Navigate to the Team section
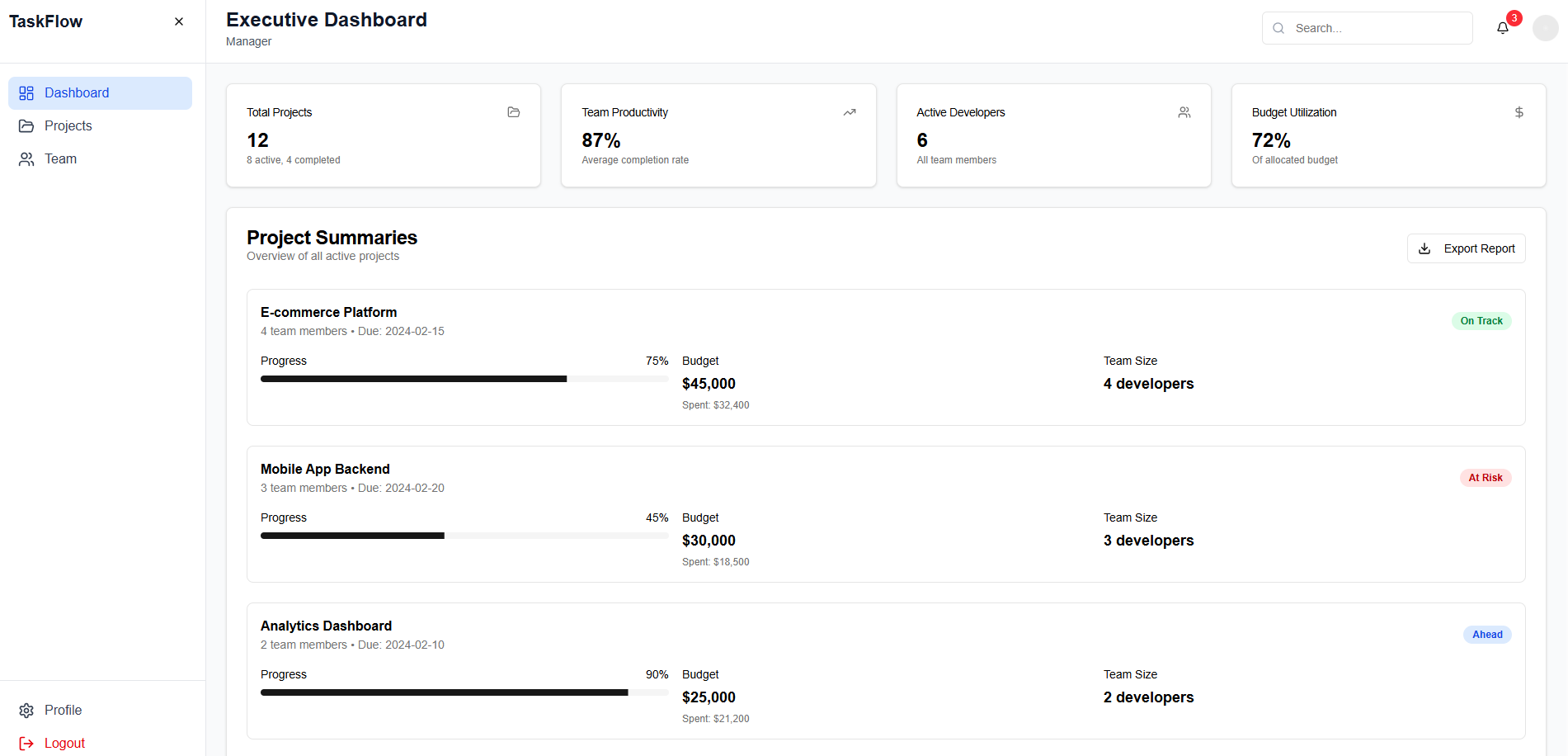Viewport: 1568px width, 756px height. point(60,158)
